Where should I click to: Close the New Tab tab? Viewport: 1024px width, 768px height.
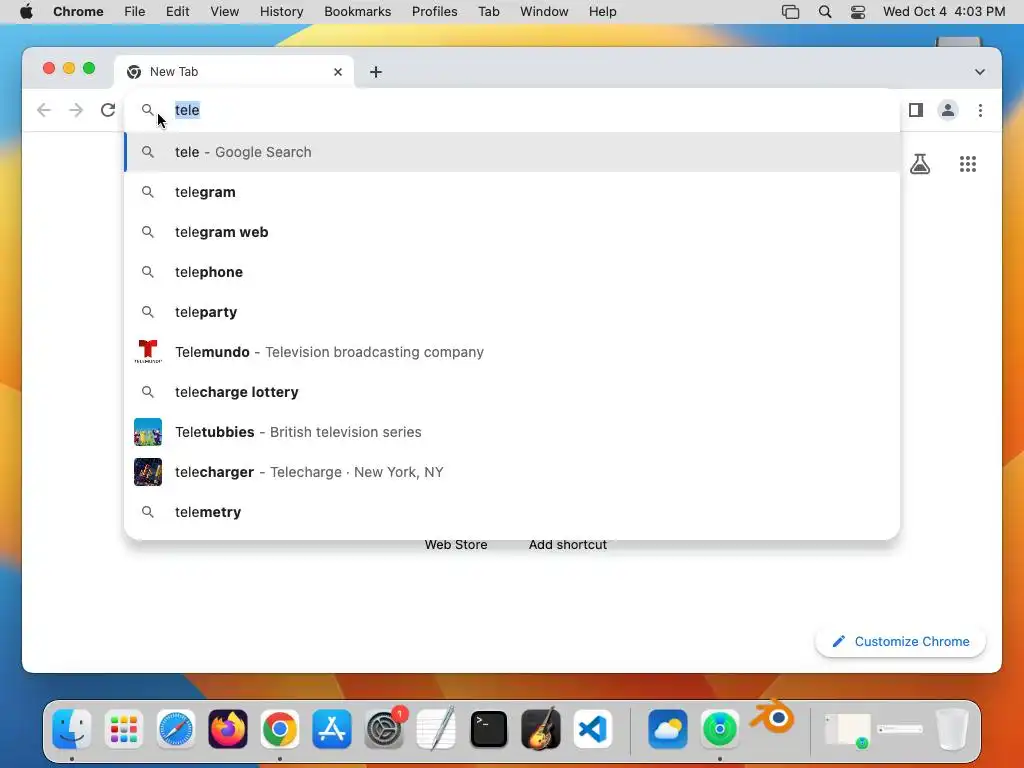click(x=338, y=72)
